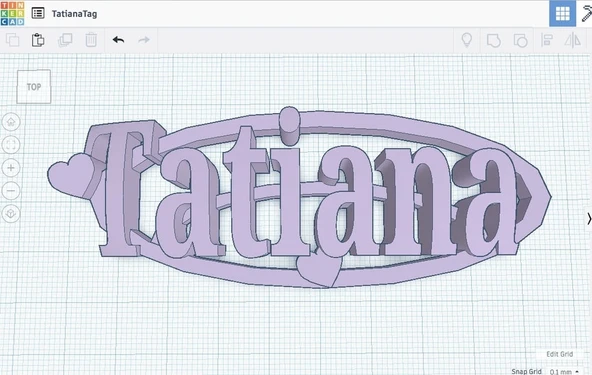
Task: Toggle show all with lightbulb icon
Action: click(x=467, y=40)
